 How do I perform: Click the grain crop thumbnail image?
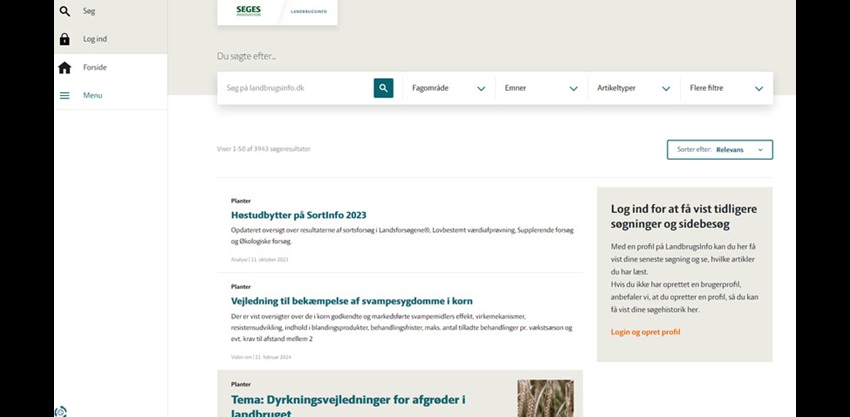(545, 398)
